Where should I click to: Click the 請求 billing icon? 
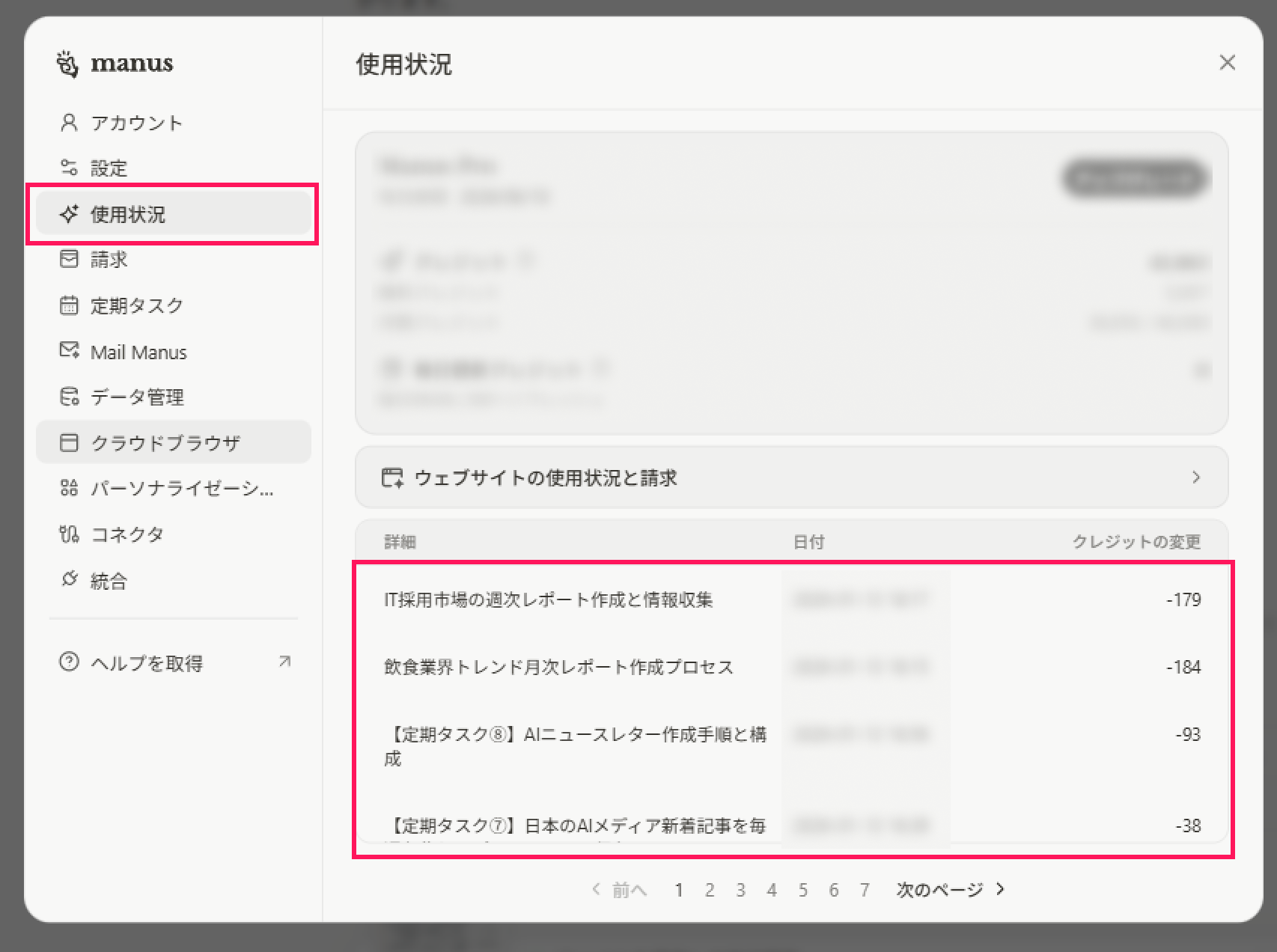point(69,259)
